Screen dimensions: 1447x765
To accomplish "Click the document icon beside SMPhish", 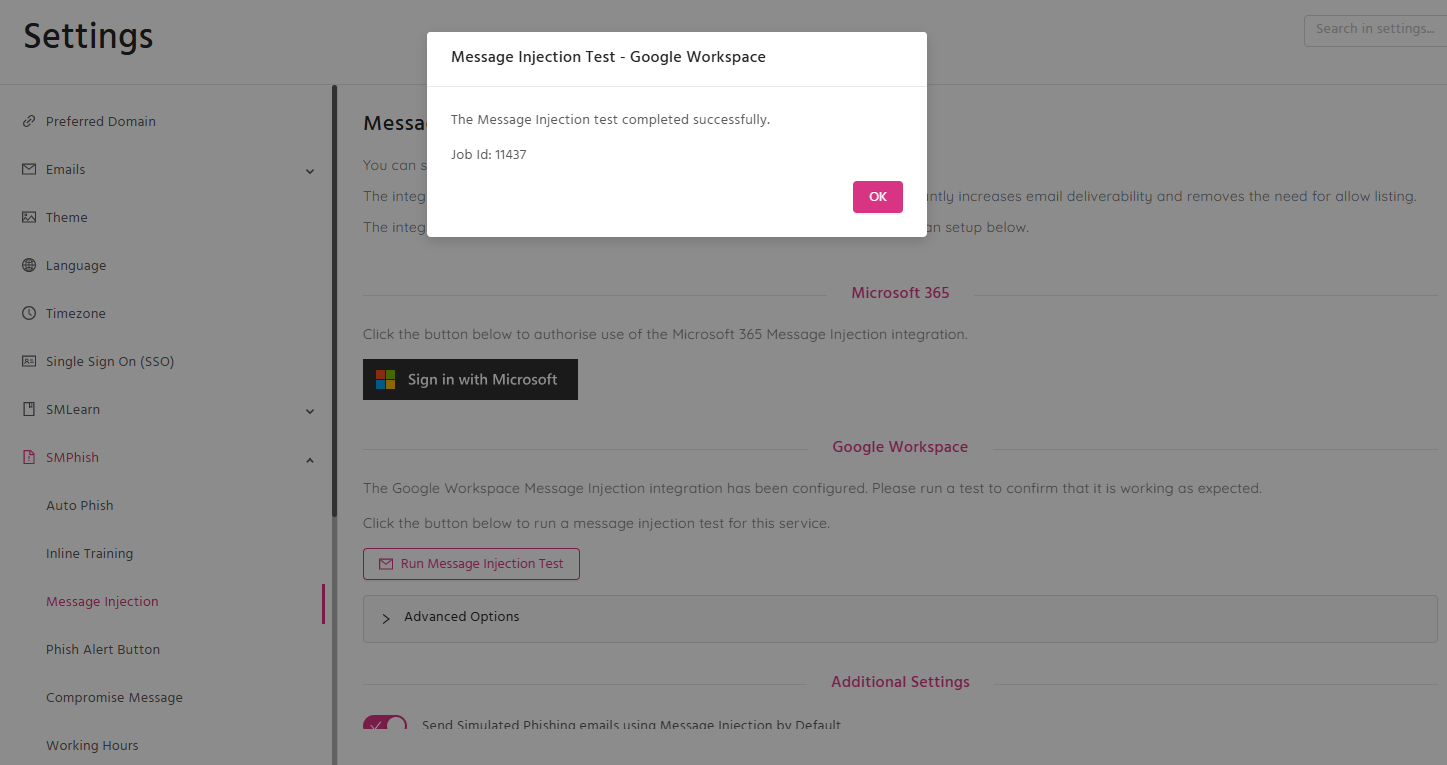I will (x=29, y=457).
